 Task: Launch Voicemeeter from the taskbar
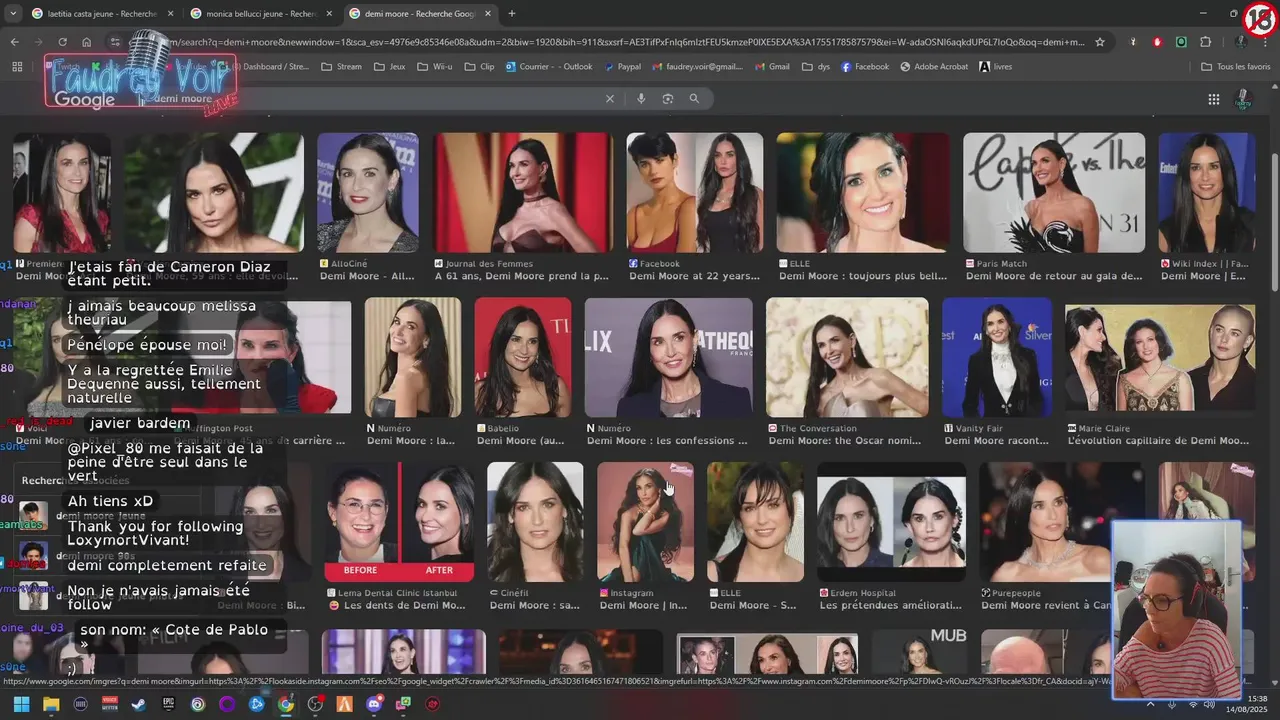click(110, 704)
